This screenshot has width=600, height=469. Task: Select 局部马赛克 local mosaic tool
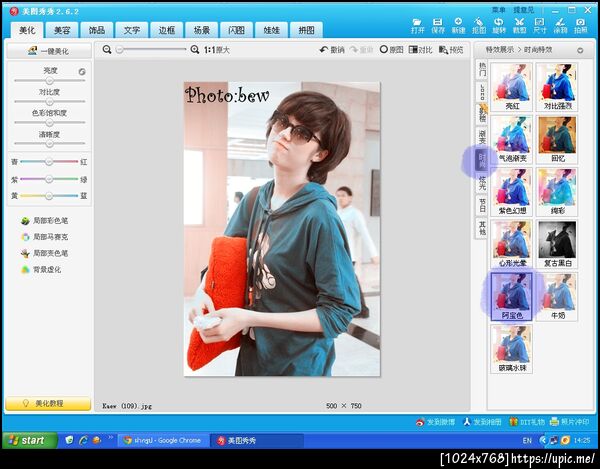pyautogui.click(x=45, y=237)
